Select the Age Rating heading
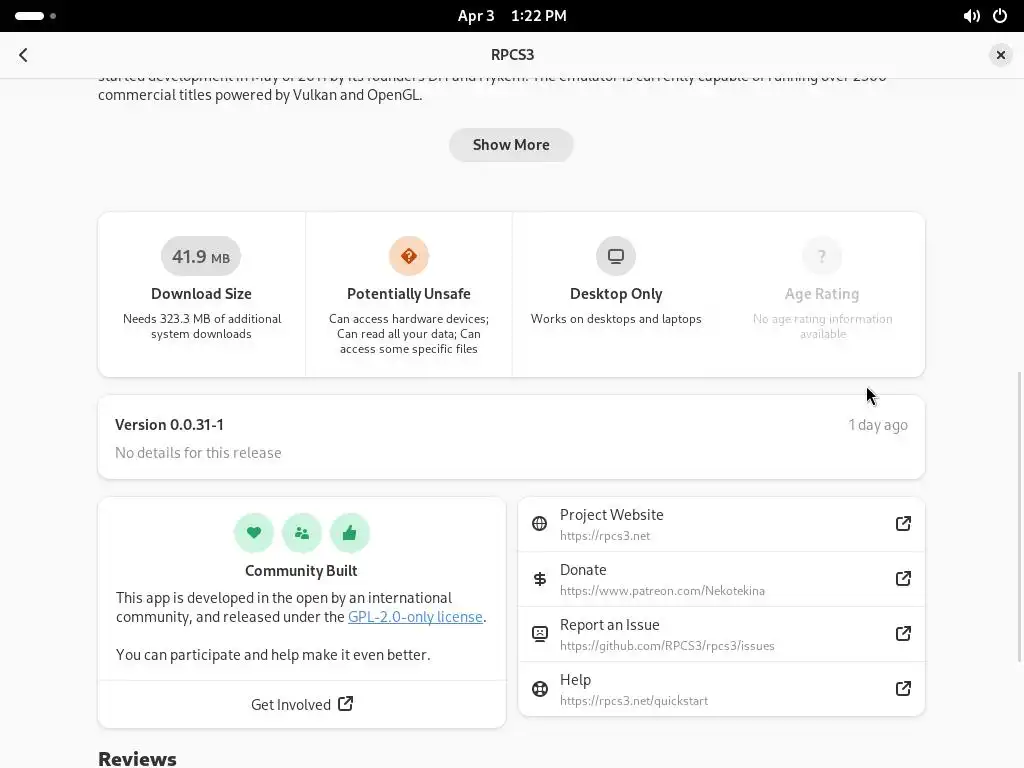 point(822,294)
